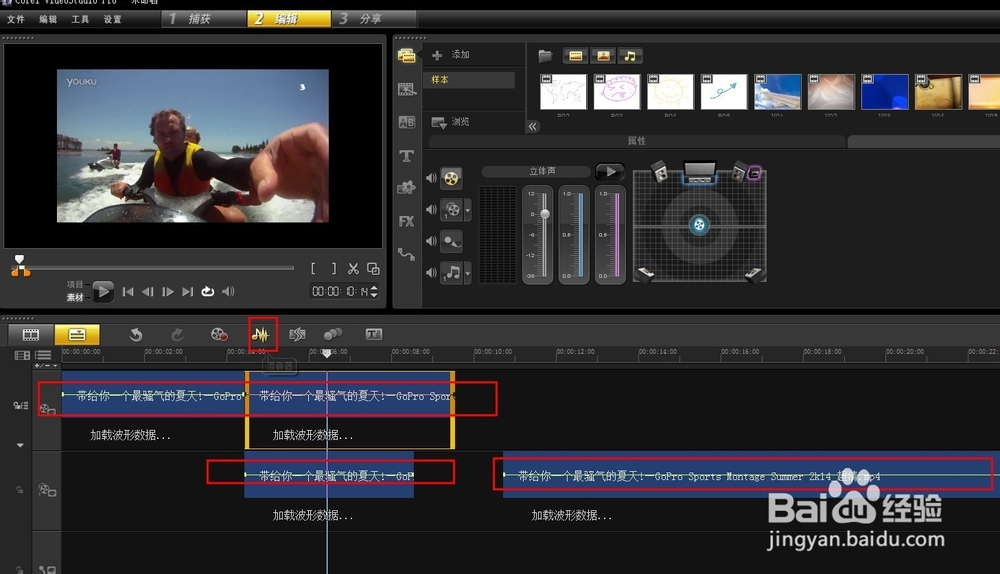Open the Title (T) library icon

(406, 156)
